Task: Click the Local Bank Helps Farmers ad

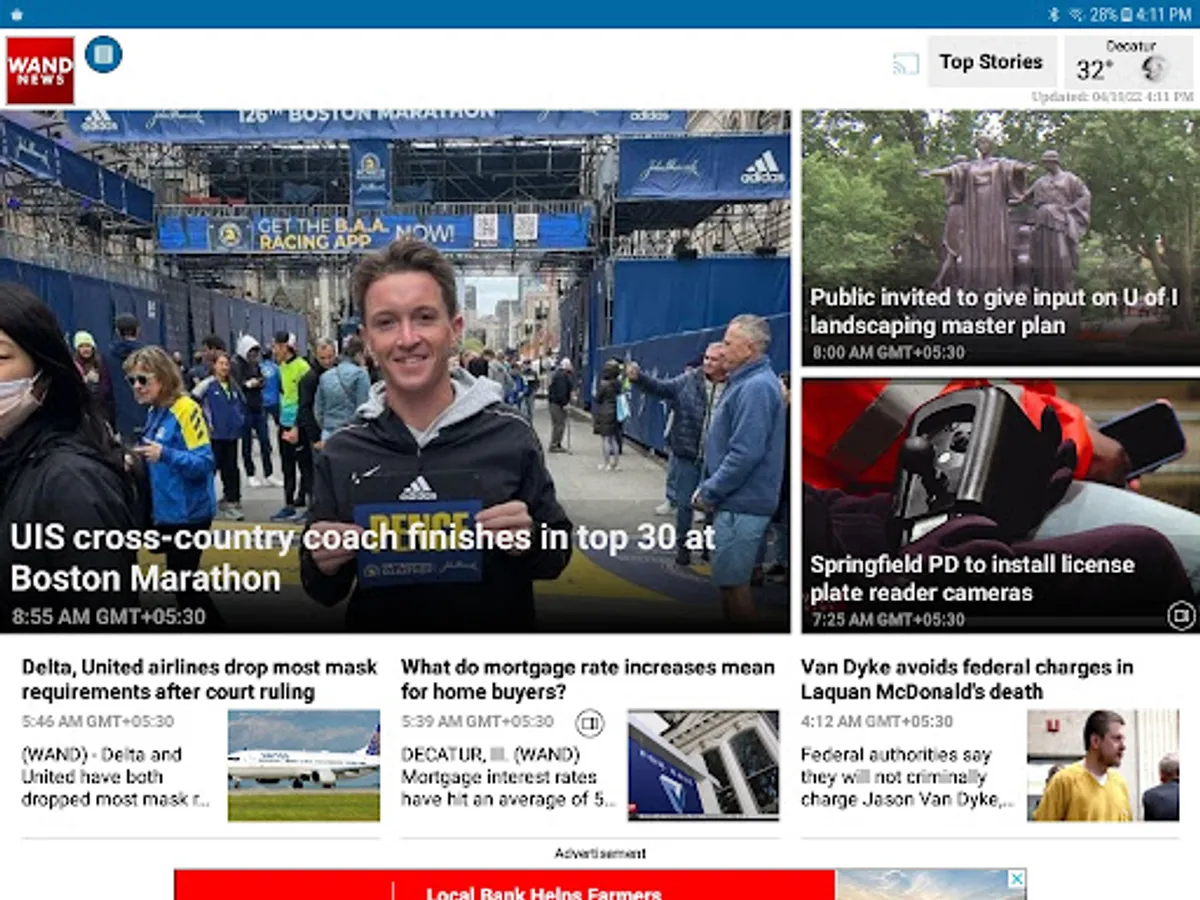Action: point(600,885)
